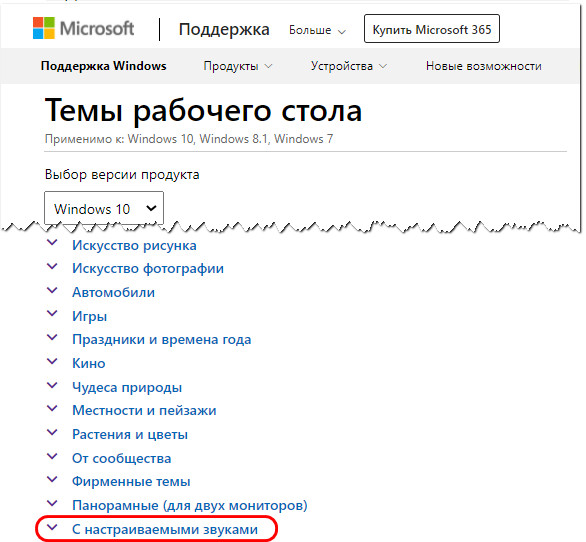Screen dimensions: 586x542
Task: Click the Microsoft logo
Action: click(x=83, y=28)
